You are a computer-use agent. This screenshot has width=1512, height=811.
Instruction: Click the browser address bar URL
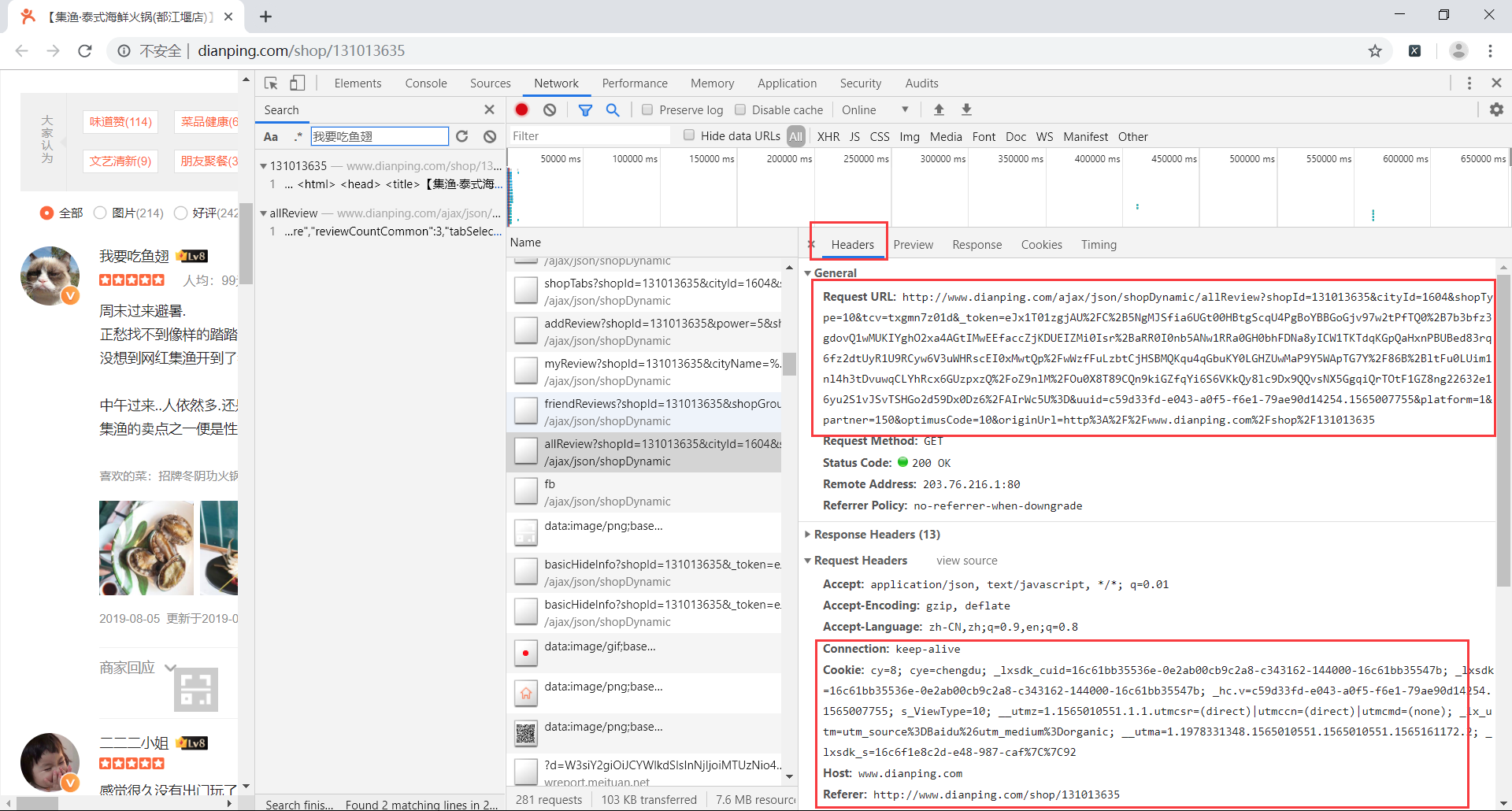tap(301, 50)
